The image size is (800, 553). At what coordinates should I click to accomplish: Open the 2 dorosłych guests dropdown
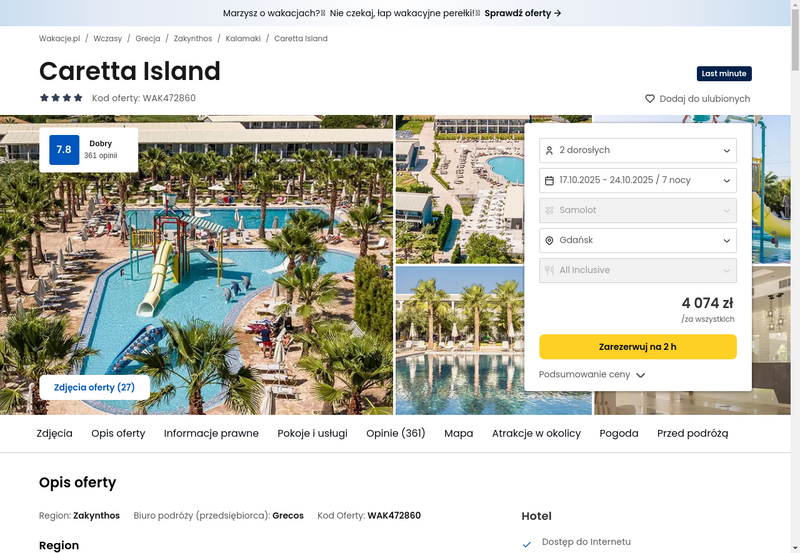click(x=638, y=150)
